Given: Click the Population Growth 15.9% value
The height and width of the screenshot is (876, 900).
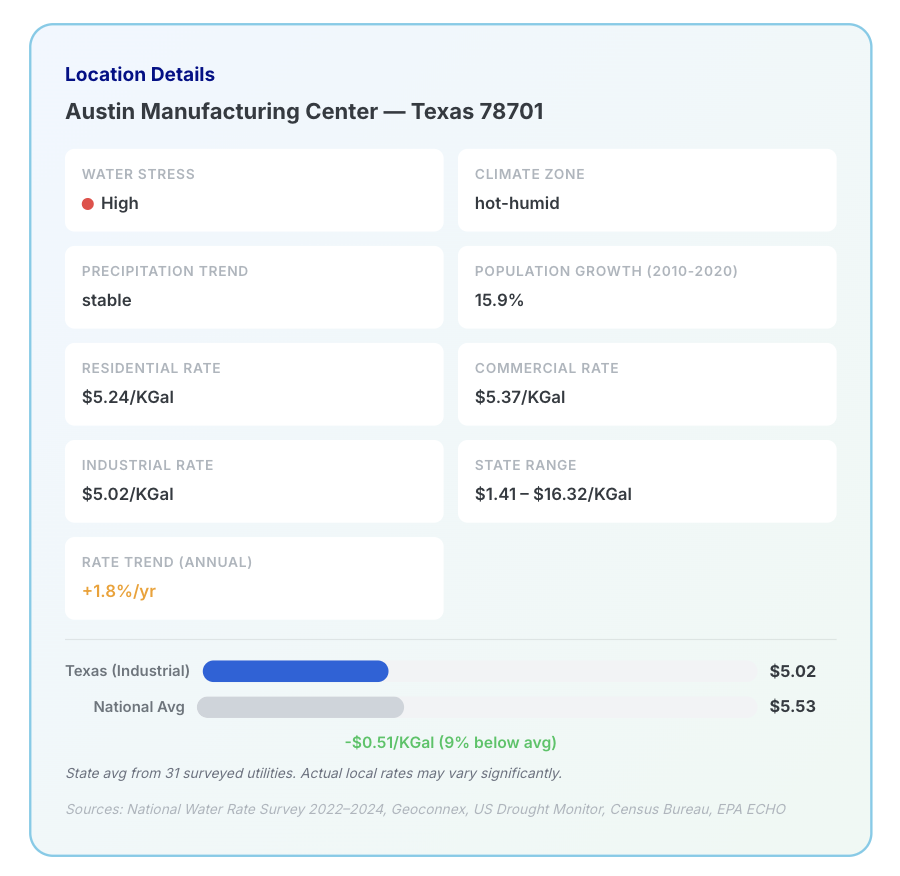Looking at the screenshot, I should (x=499, y=300).
